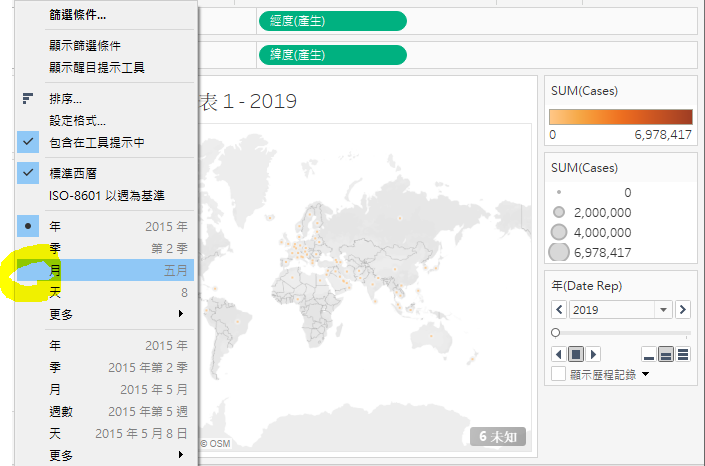Click the 經度(產生) green pill
Viewport: 705px width, 466px height.
pyautogui.click(x=333, y=21)
